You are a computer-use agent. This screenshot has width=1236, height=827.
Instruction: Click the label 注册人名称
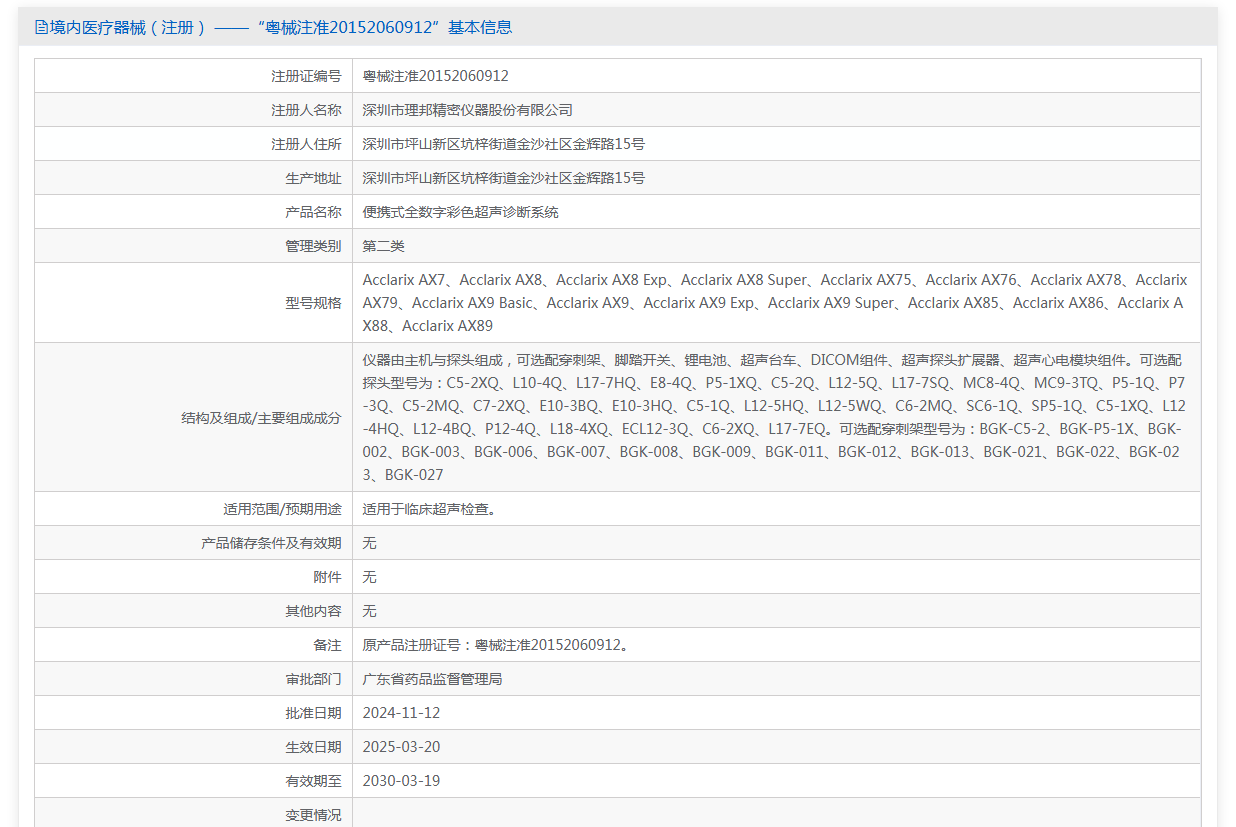pyautogui.click(x=306, y=110)
